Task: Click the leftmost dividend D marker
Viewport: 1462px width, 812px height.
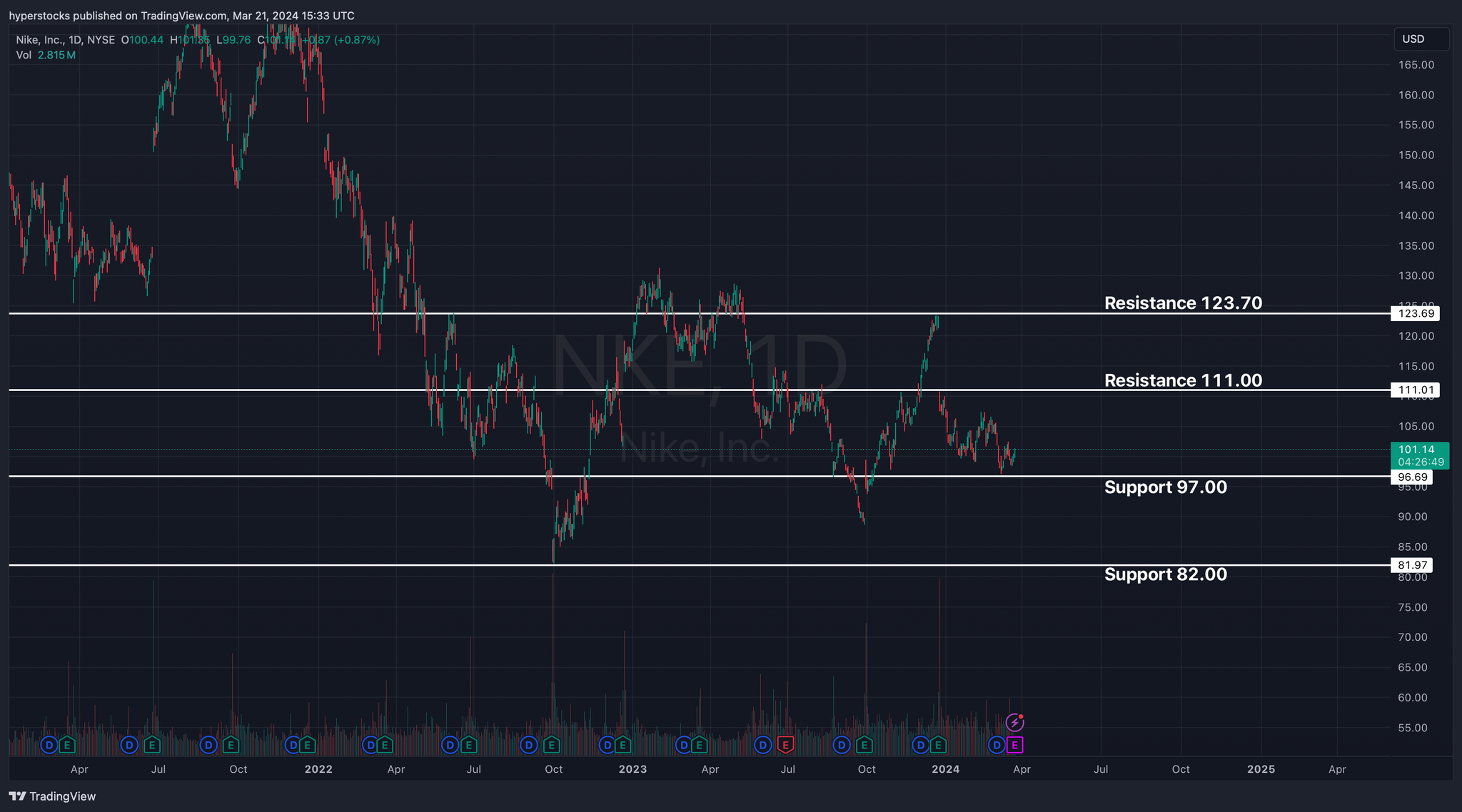Action: [x=49, y=745]
